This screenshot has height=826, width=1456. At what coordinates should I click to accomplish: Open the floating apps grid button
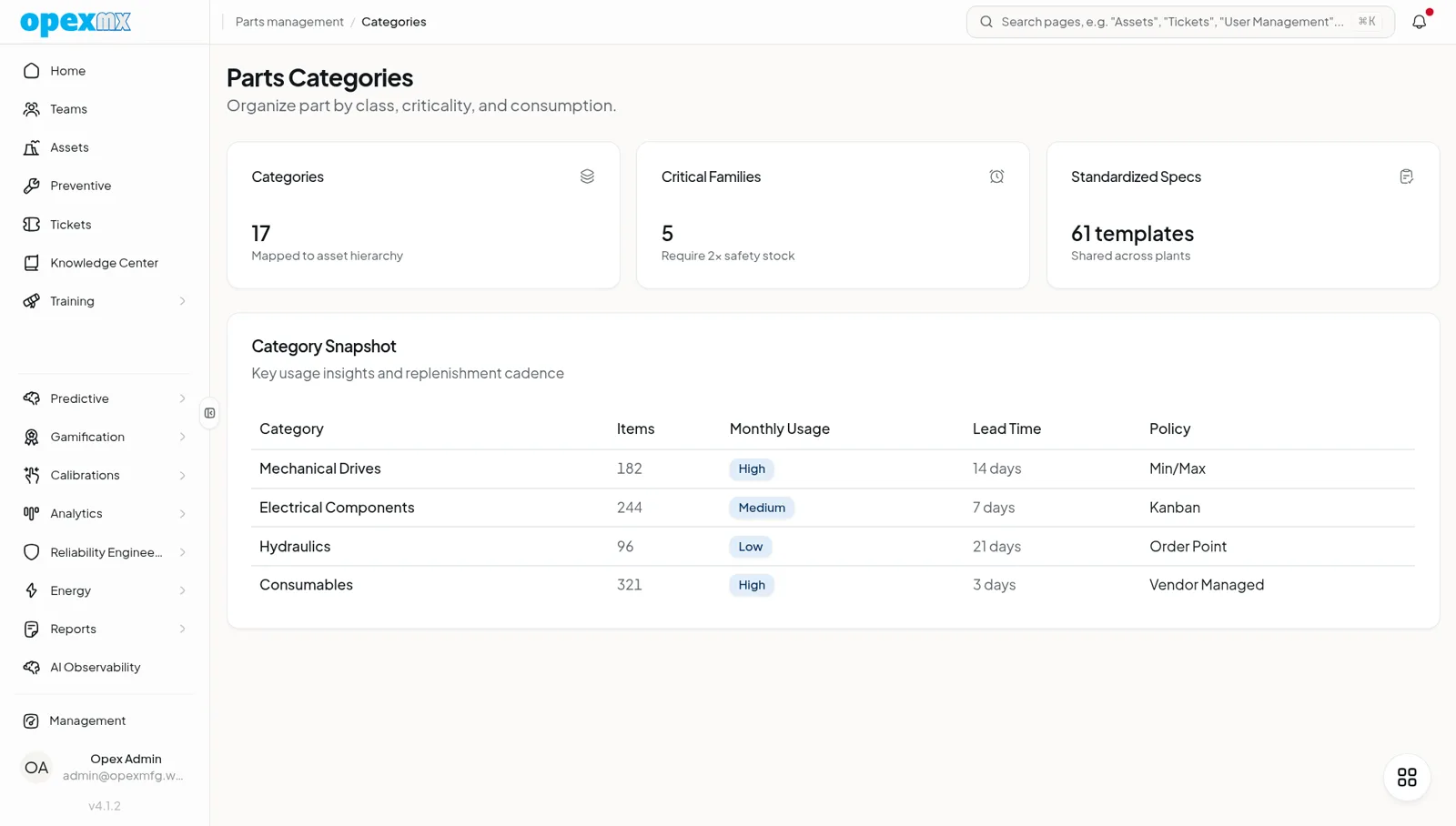1407,778
